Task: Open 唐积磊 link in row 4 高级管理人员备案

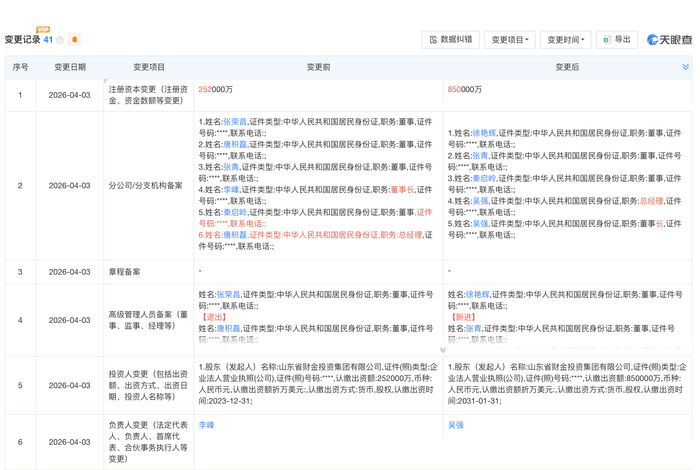Action: pos(227,328)
